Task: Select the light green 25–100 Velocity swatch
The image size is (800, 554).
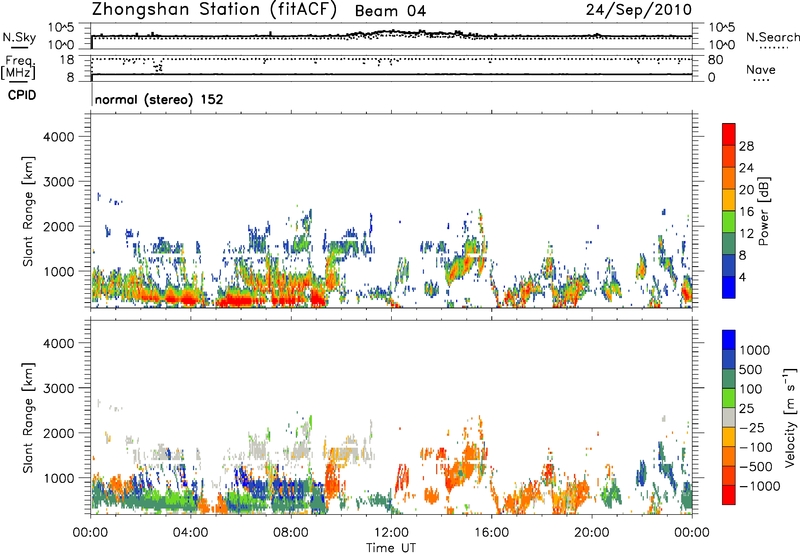Action: click(729, 398)
